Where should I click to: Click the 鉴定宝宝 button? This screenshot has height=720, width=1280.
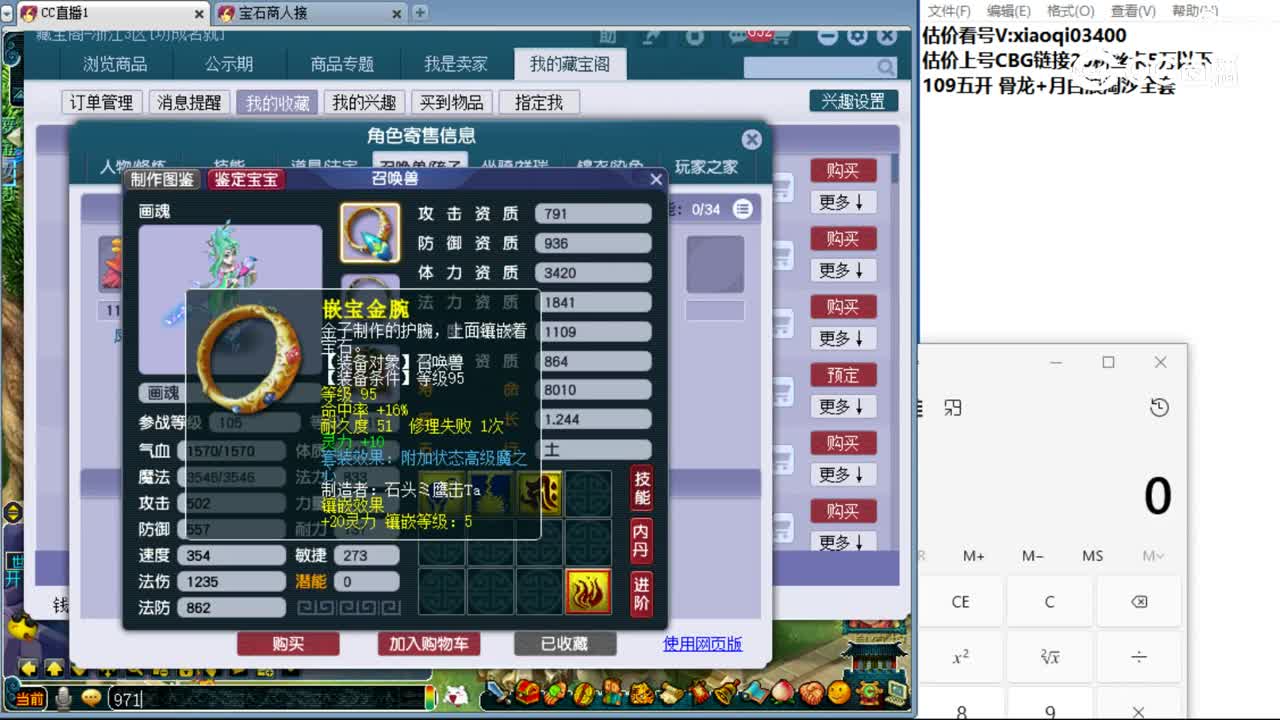tap(246, 179)
